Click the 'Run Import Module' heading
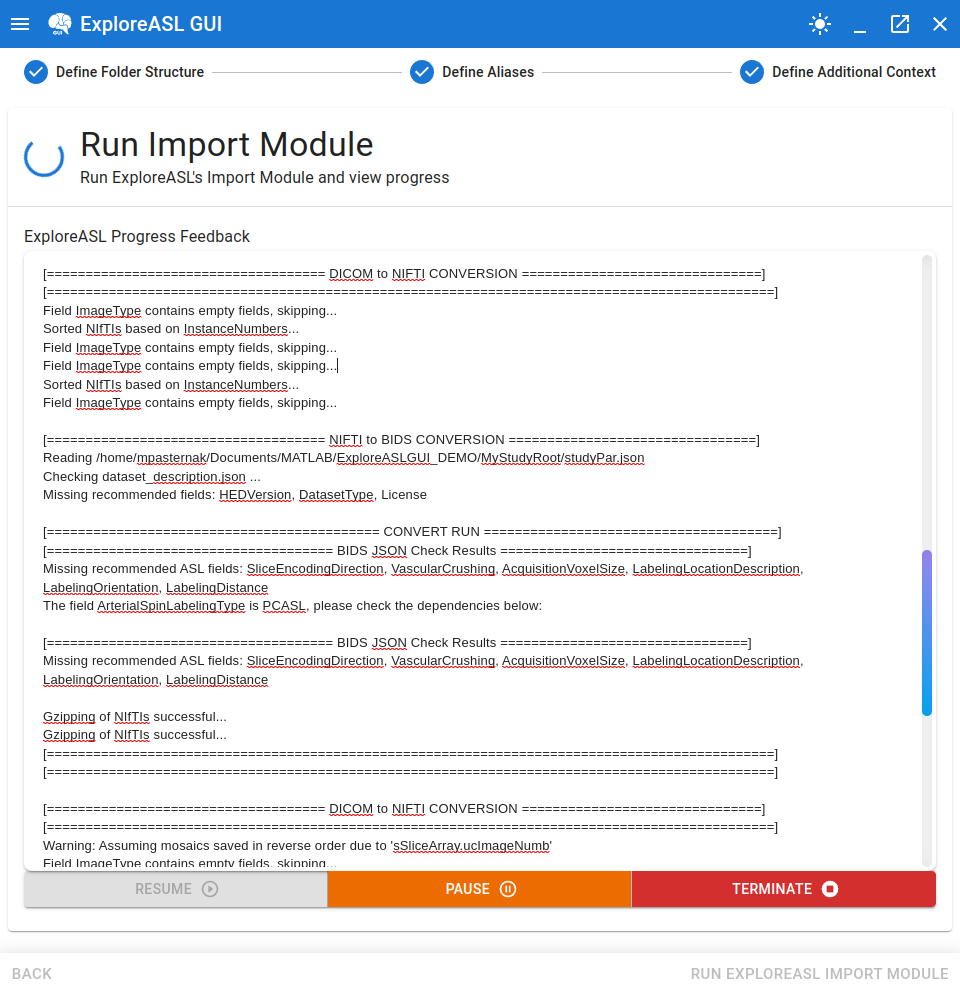Image resolution: width=960 pixels, height=995 pixels. click(x=227, y=144)
